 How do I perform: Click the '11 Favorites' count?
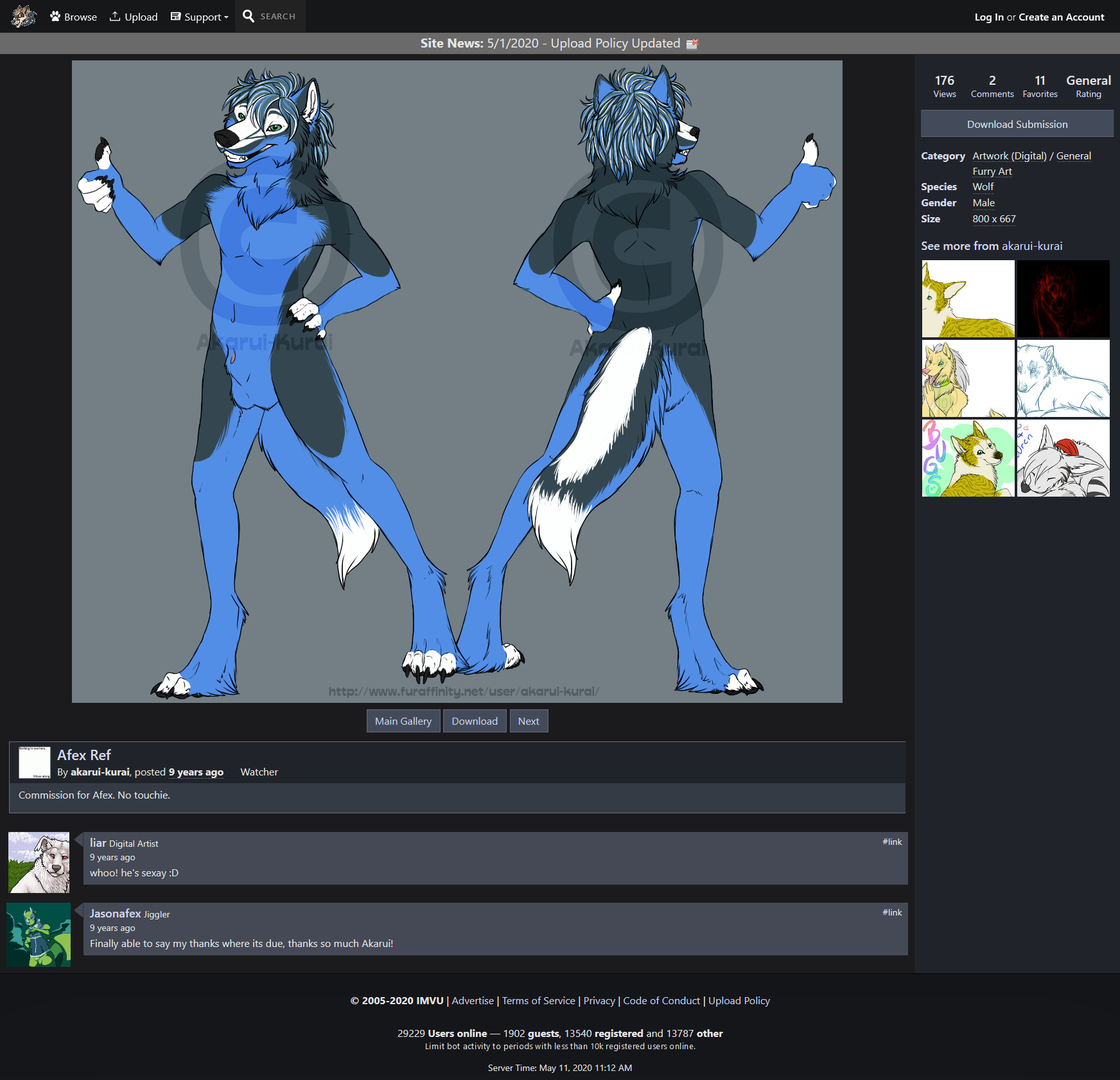coord(1040,87)
